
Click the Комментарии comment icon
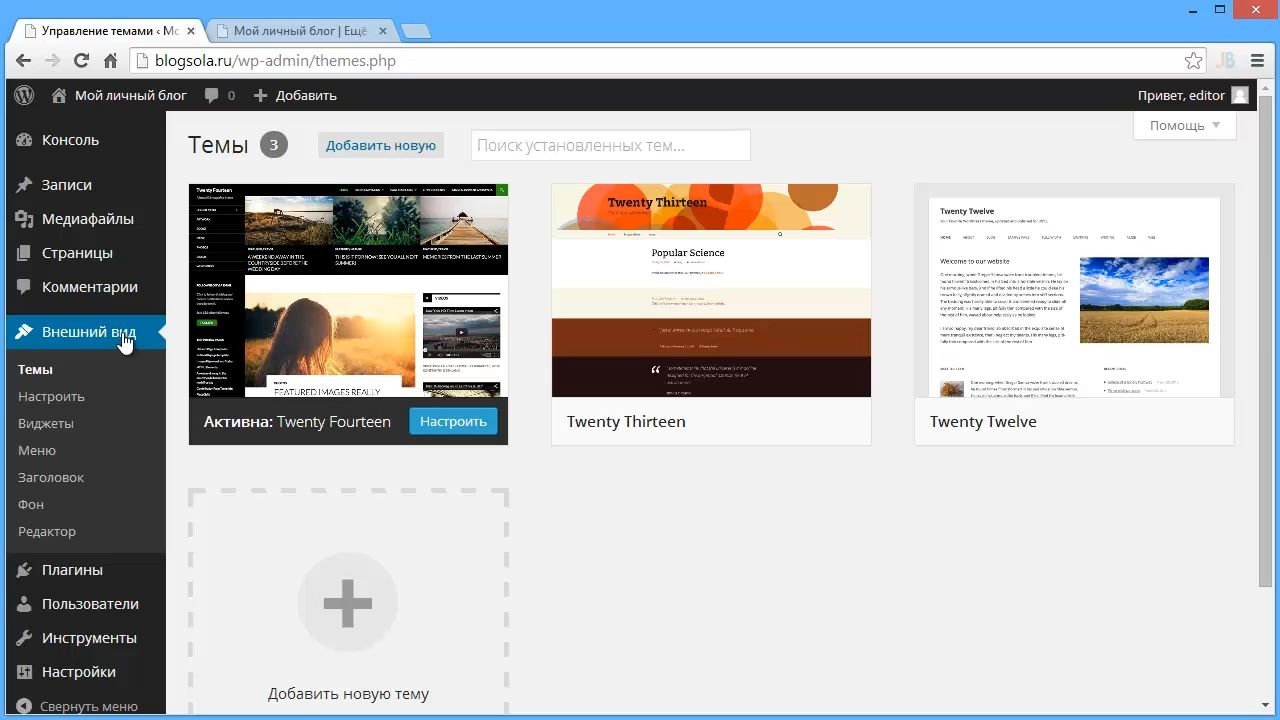coord(24,287)
